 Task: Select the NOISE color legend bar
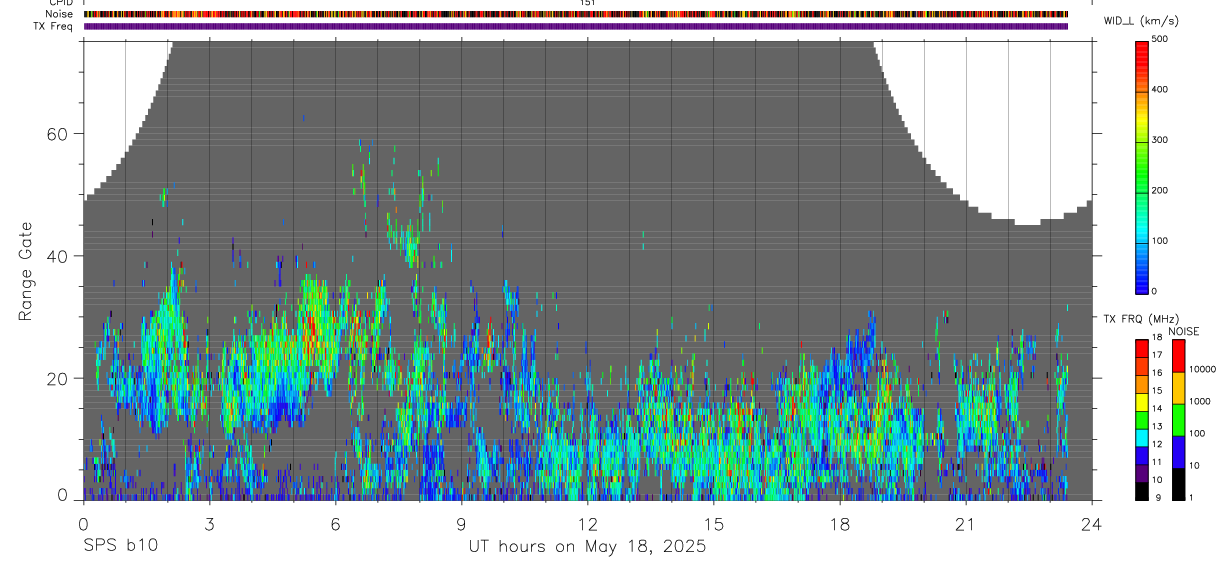point(1178,420)
